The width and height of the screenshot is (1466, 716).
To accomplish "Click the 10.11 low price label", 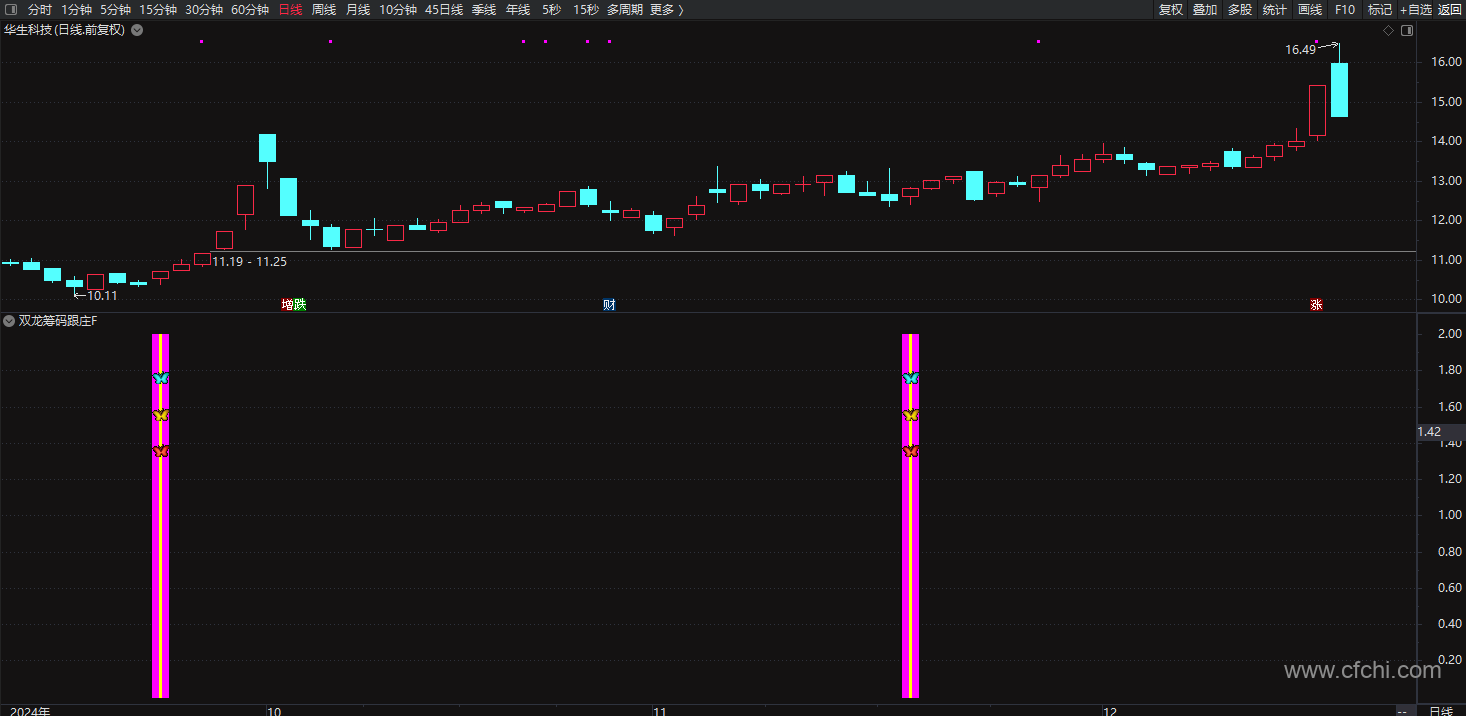I will (102, 295).
